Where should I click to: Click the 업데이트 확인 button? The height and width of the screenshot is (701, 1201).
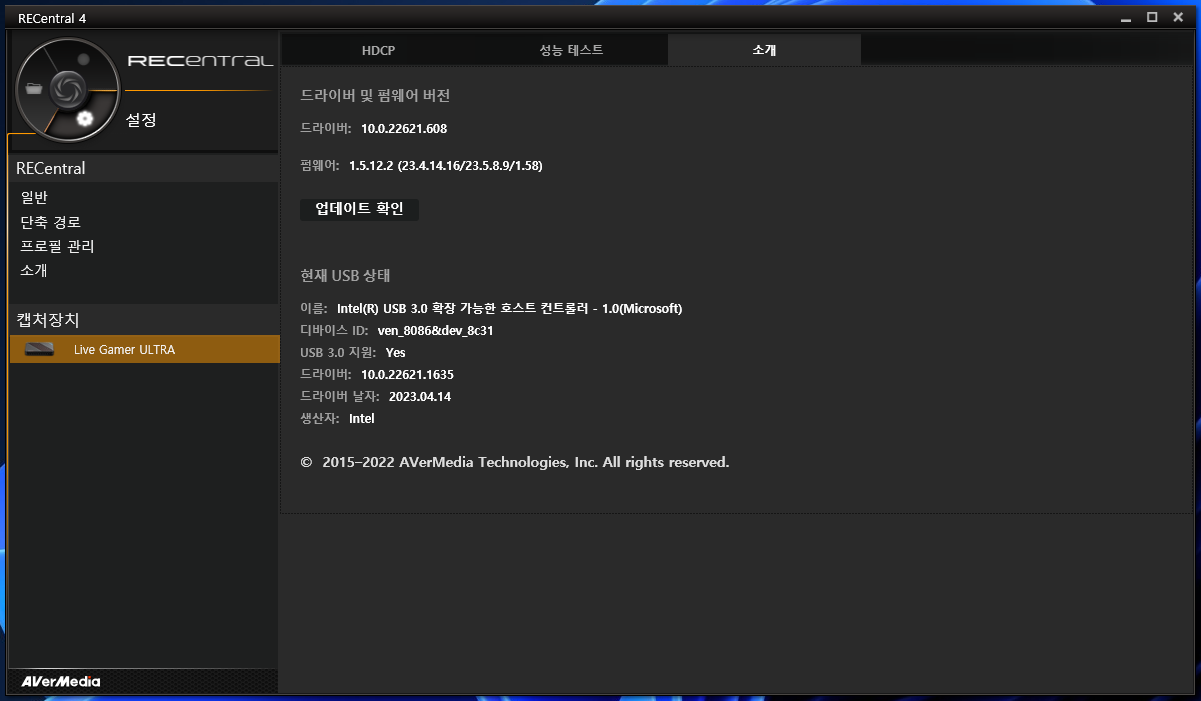click(x=359, y=209)
